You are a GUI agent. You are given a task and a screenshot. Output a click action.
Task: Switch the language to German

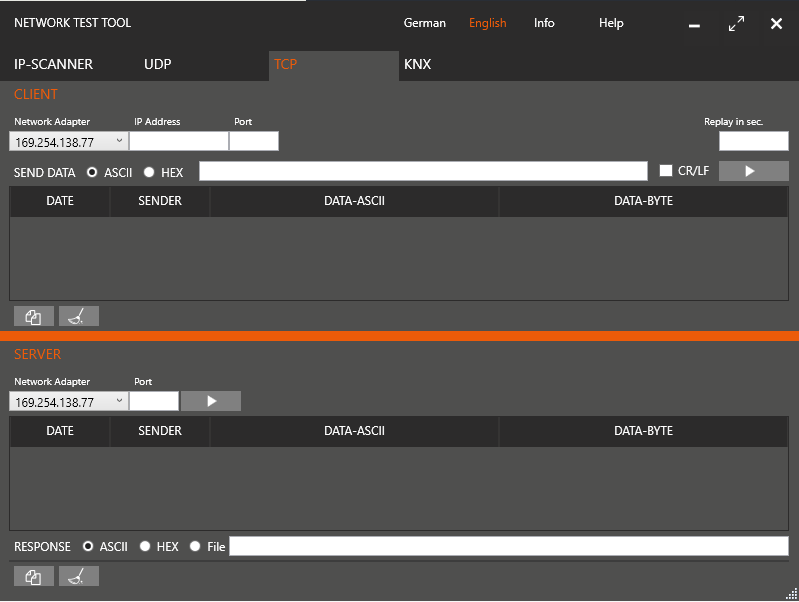pyautogui.click(x=425, y=23)
